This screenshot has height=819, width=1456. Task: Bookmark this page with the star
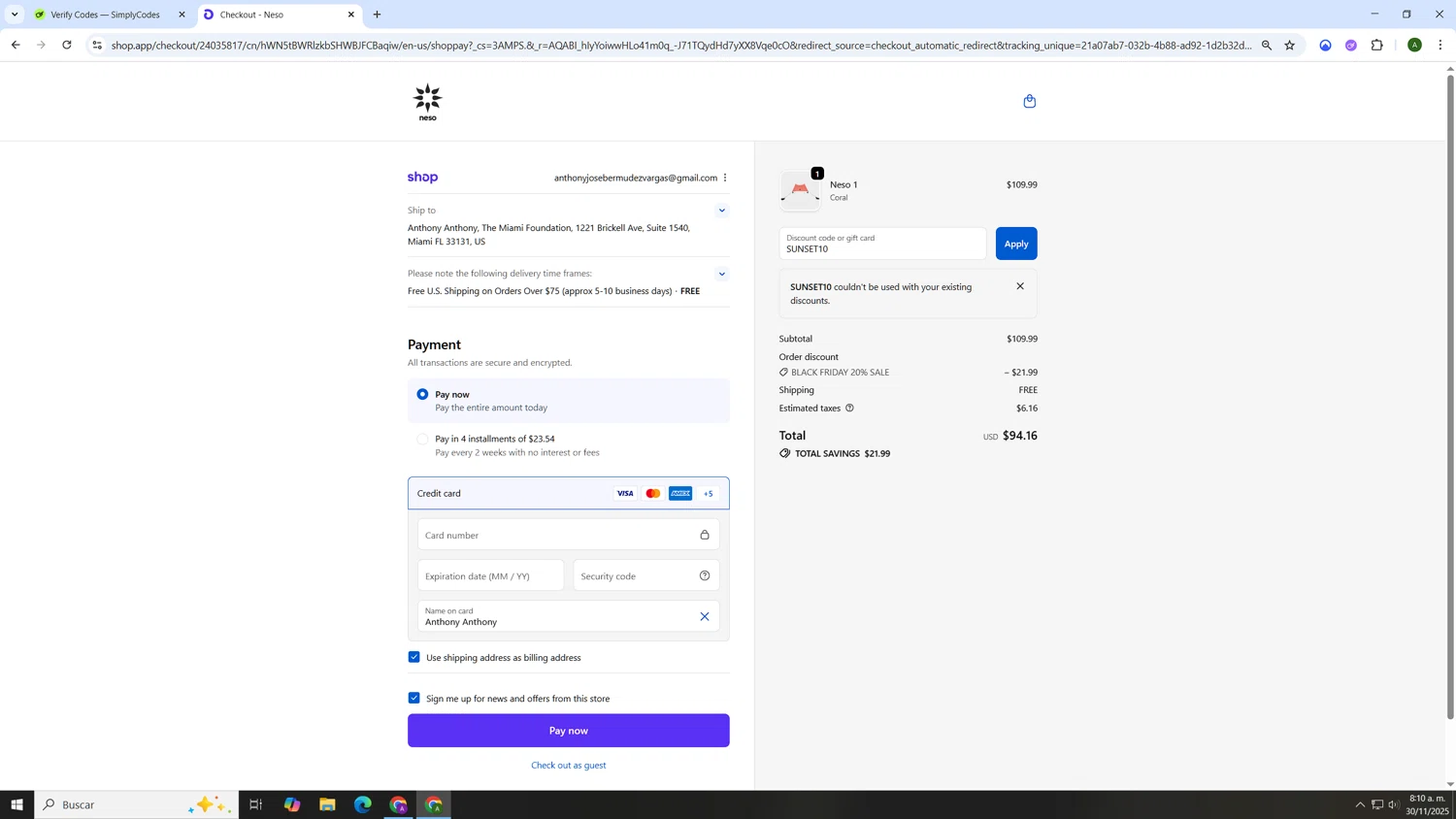coord(1290,45)
